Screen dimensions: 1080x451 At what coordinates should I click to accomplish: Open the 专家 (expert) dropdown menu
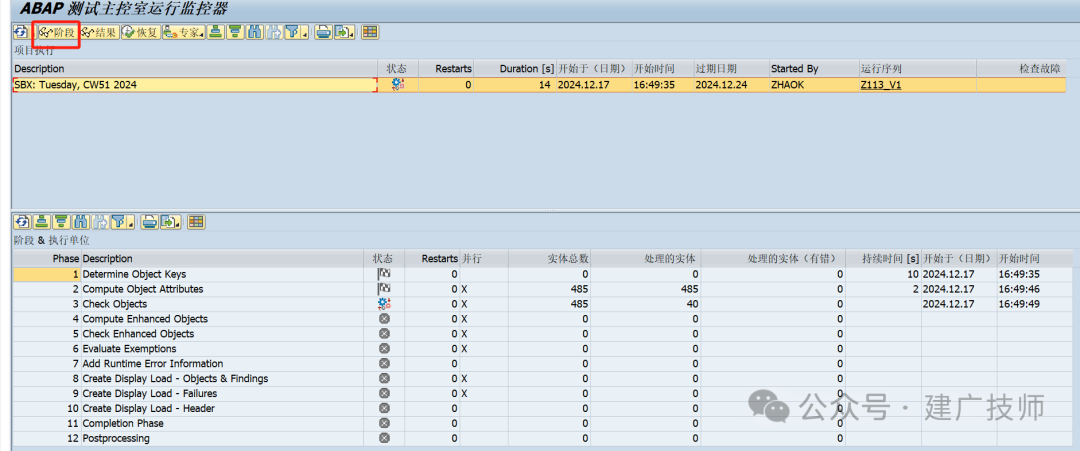click(183, 32)
